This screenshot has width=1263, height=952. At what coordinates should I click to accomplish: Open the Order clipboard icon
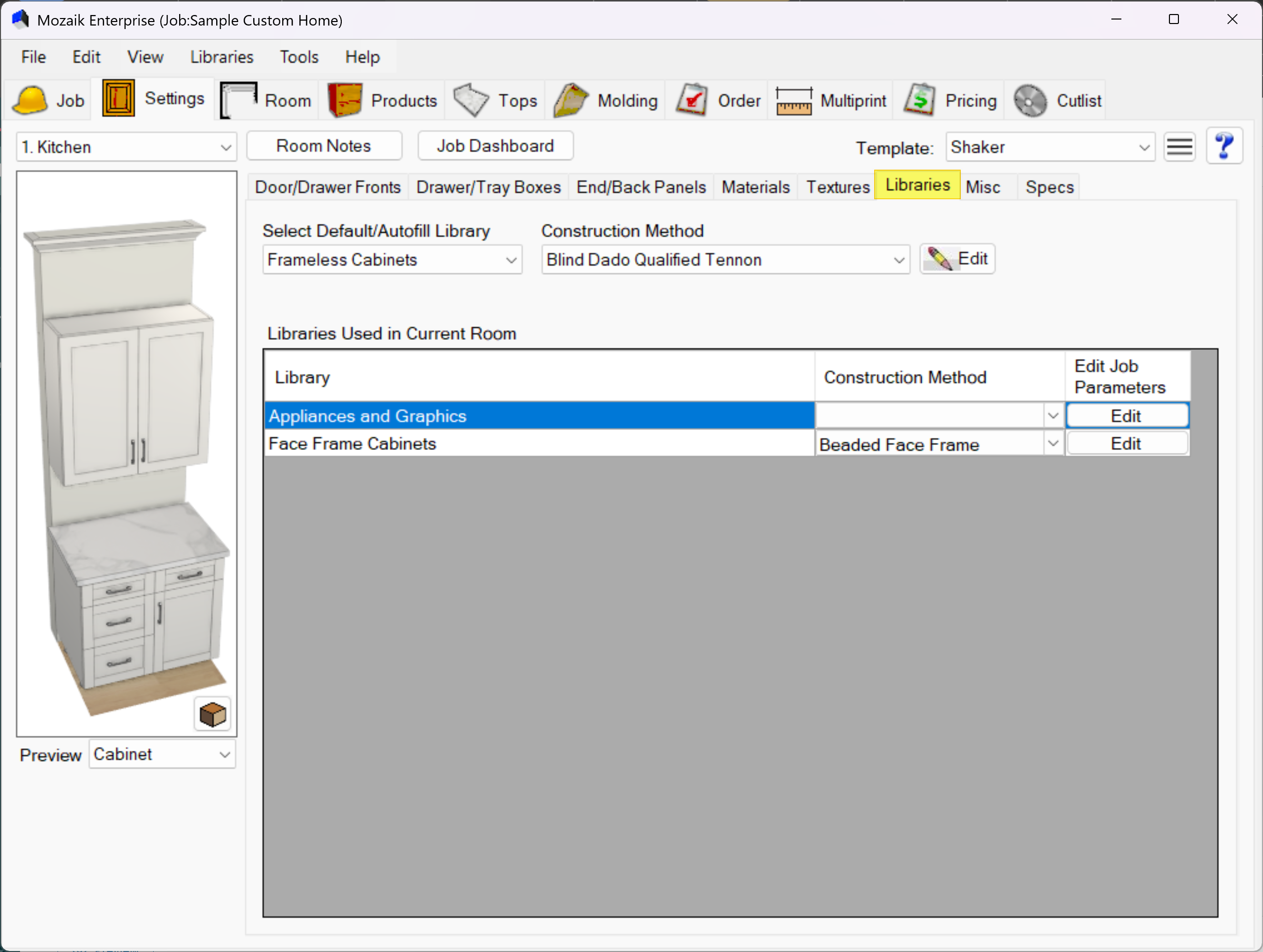(x=693, y=101)
